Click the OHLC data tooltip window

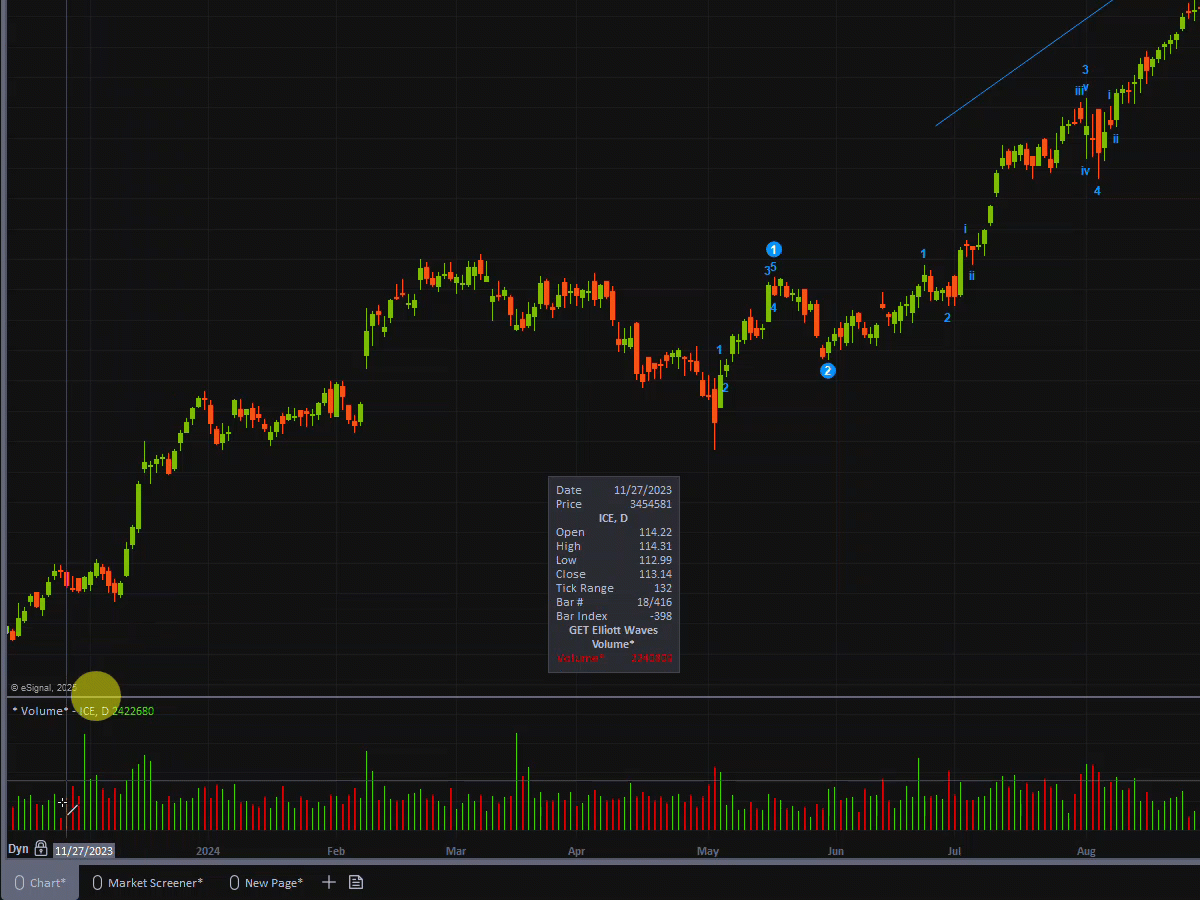(613, 573)
